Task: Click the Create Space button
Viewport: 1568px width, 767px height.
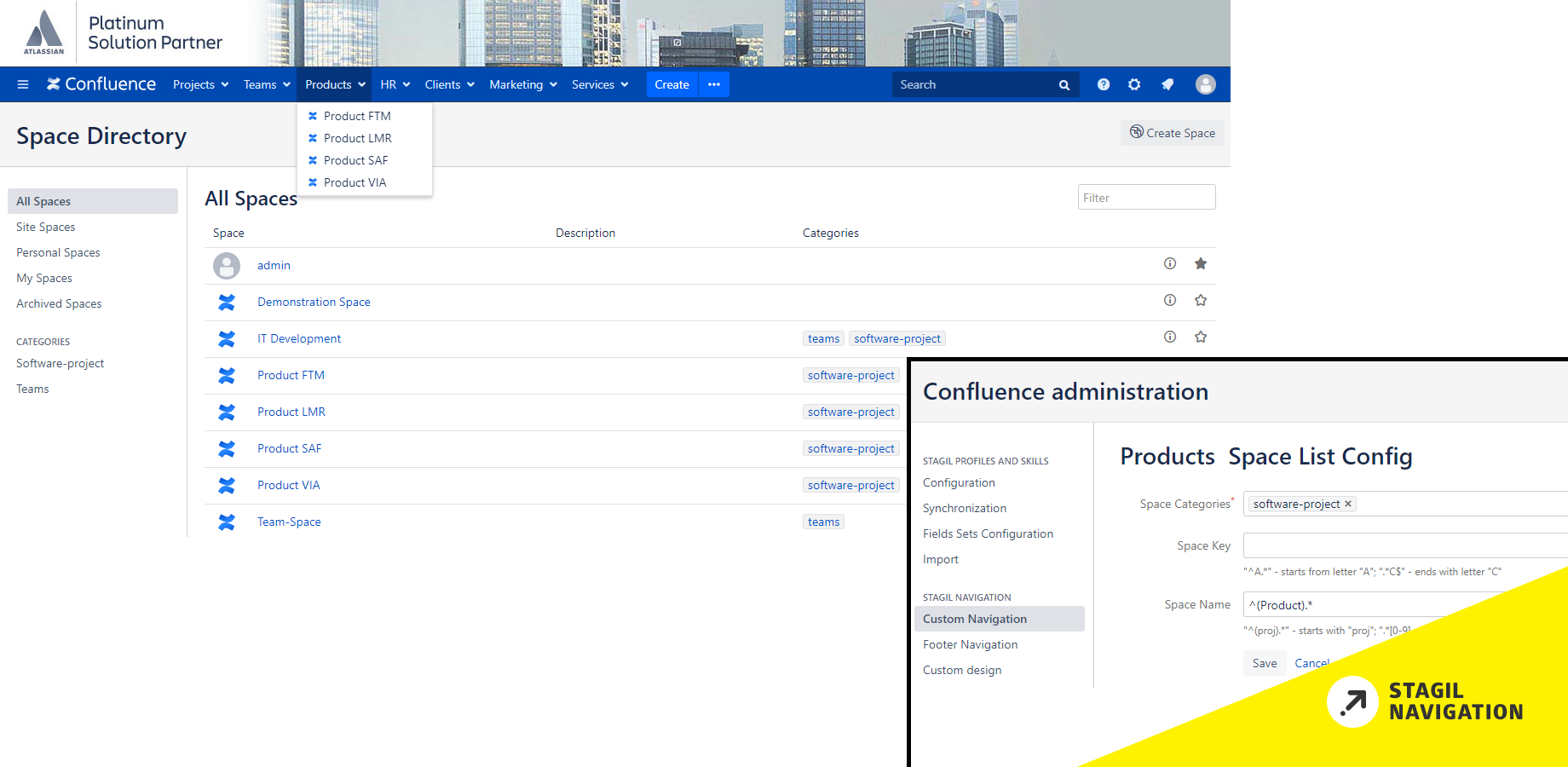Action: pos(1172,133)
